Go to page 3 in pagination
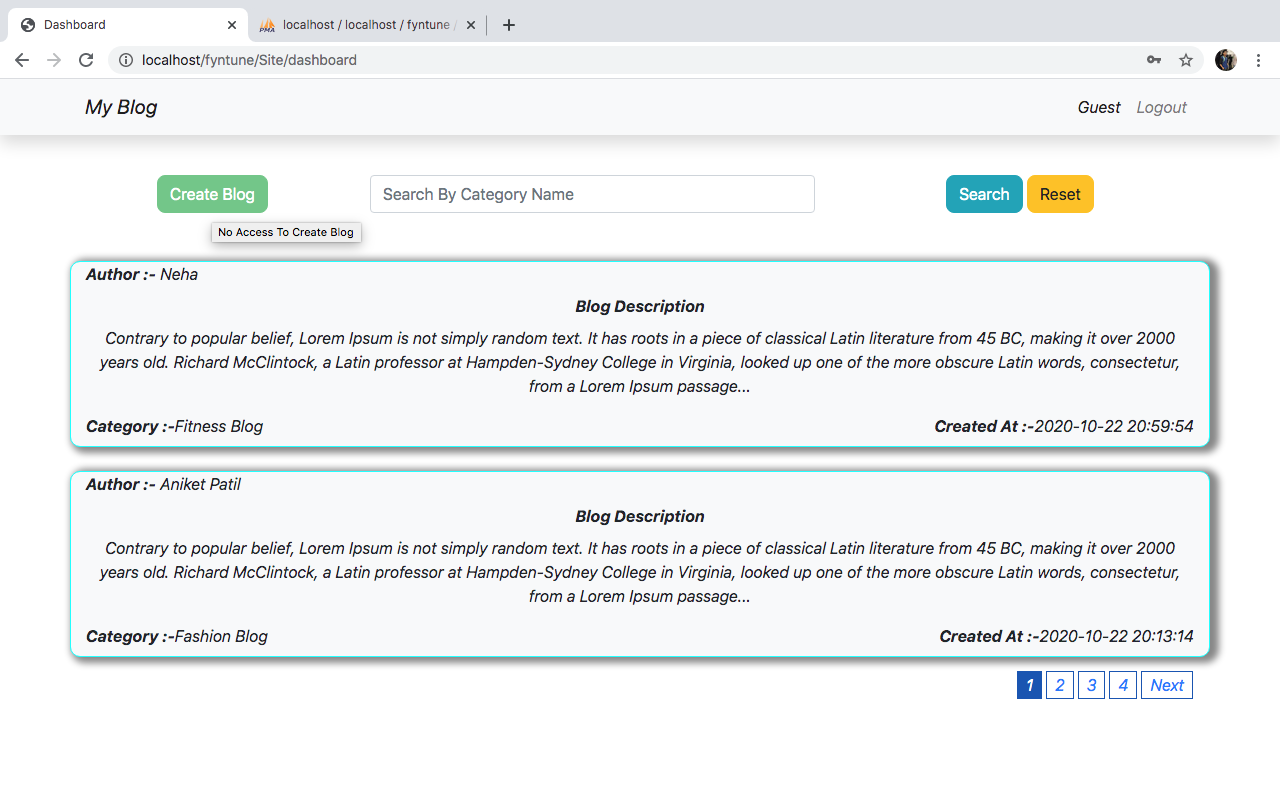The image size is (1280, 800). (x=1091, y=685)
